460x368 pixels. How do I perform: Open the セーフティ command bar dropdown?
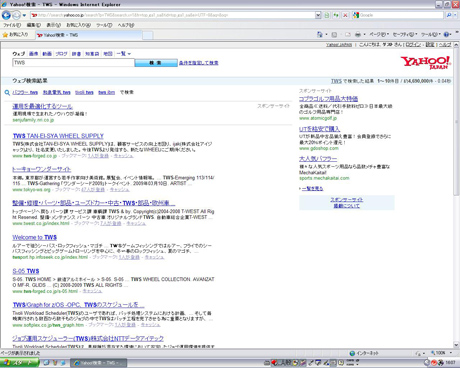tap(405, 34)
